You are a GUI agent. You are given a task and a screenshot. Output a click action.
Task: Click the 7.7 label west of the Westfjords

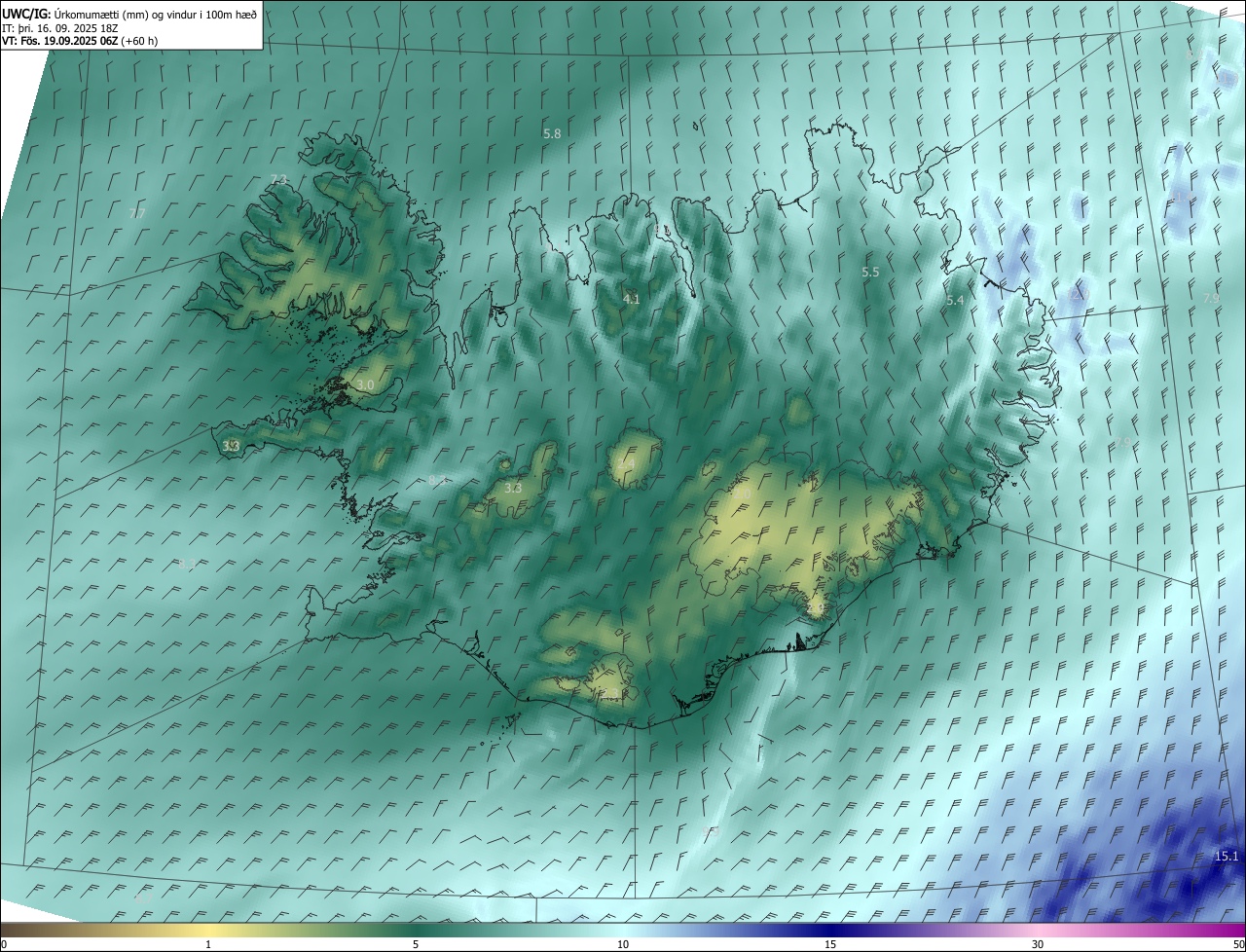pos(136,213)
